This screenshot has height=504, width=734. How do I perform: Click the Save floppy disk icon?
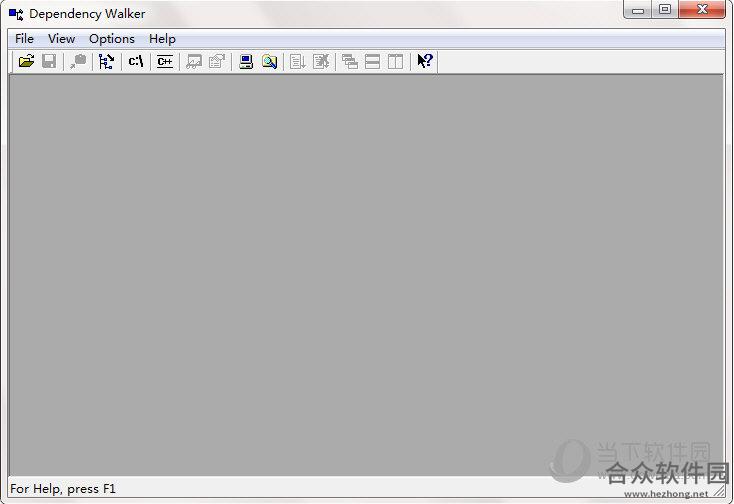[49, 61]
